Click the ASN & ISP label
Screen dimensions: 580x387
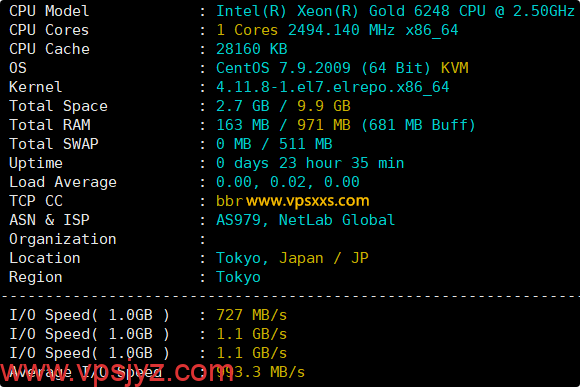point(50,220)
